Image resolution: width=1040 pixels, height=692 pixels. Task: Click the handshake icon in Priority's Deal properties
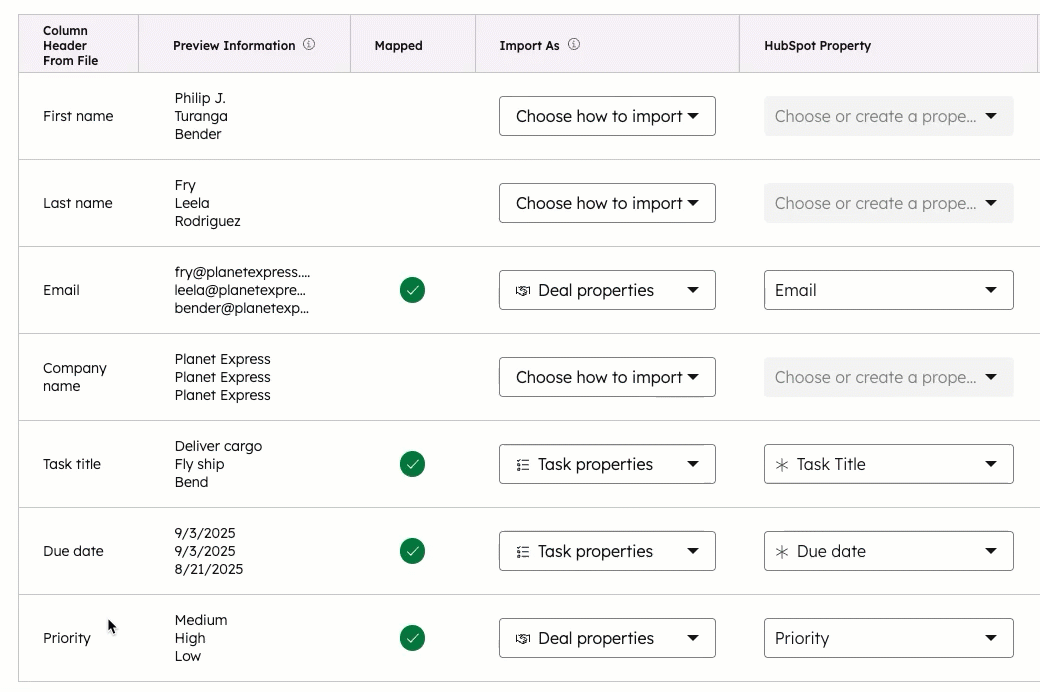coord(524,638)
